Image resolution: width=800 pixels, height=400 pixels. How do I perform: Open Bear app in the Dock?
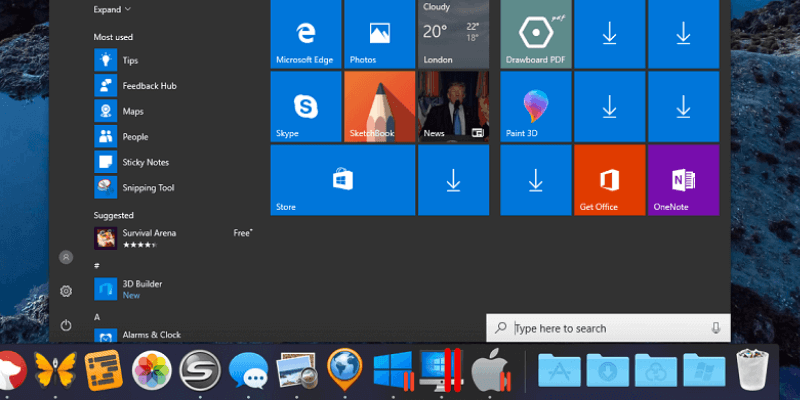pyautogui.click(x=10, y=371)
